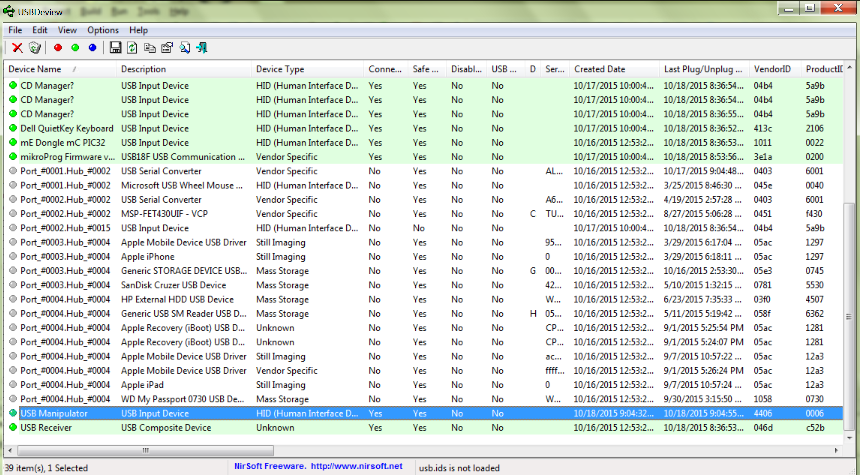Click the horizontal scrollbar right arrow

click(836, 450)
